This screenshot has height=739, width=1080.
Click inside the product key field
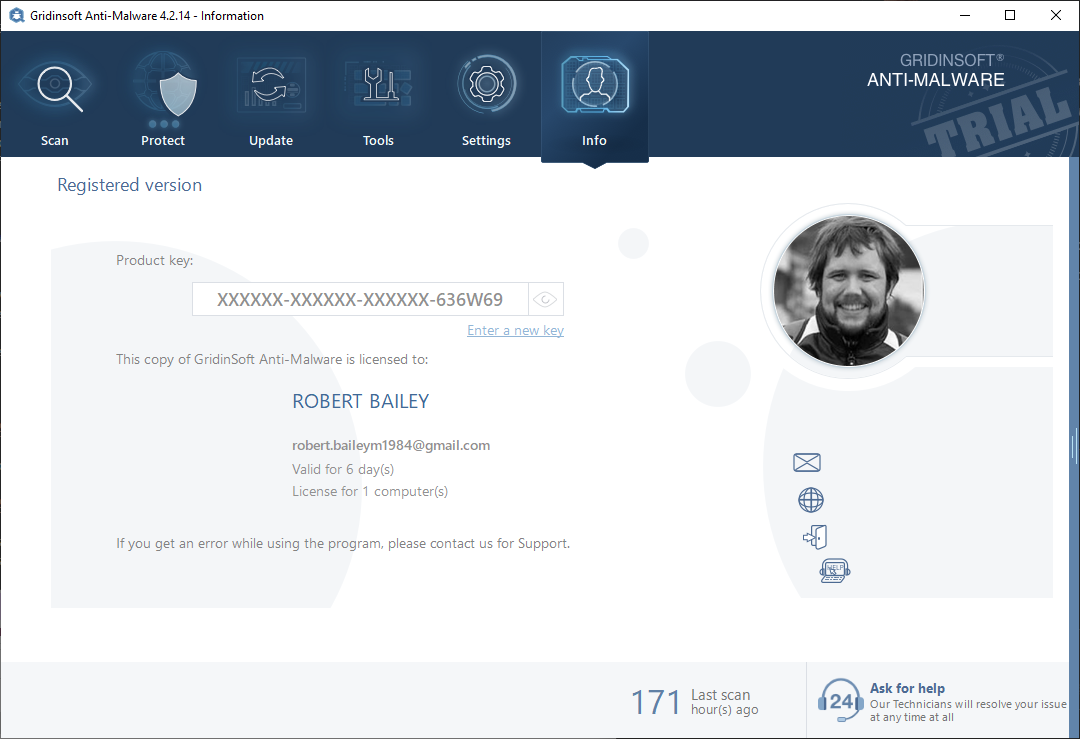click(x=360, y=299)
